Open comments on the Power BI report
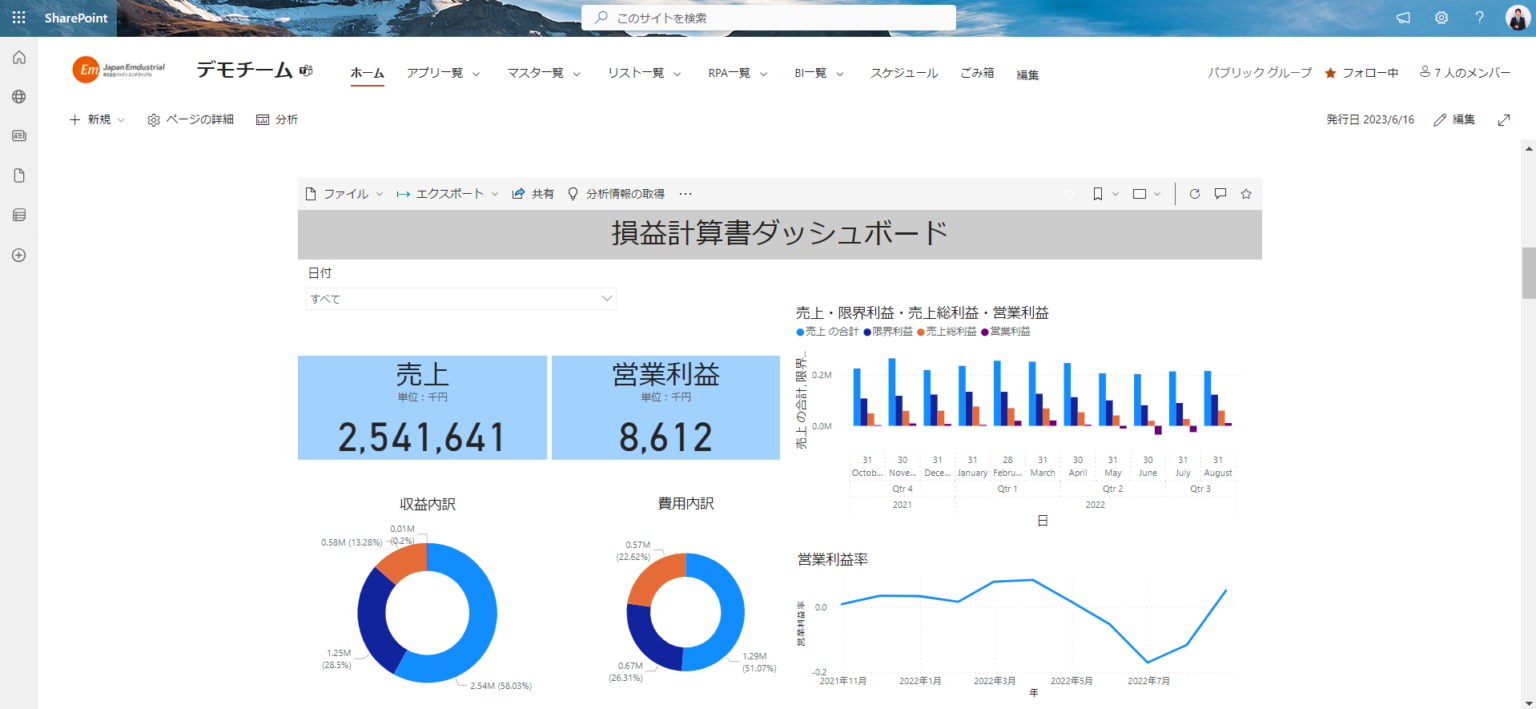The image size is (1536, 709). pos(1220,193)
